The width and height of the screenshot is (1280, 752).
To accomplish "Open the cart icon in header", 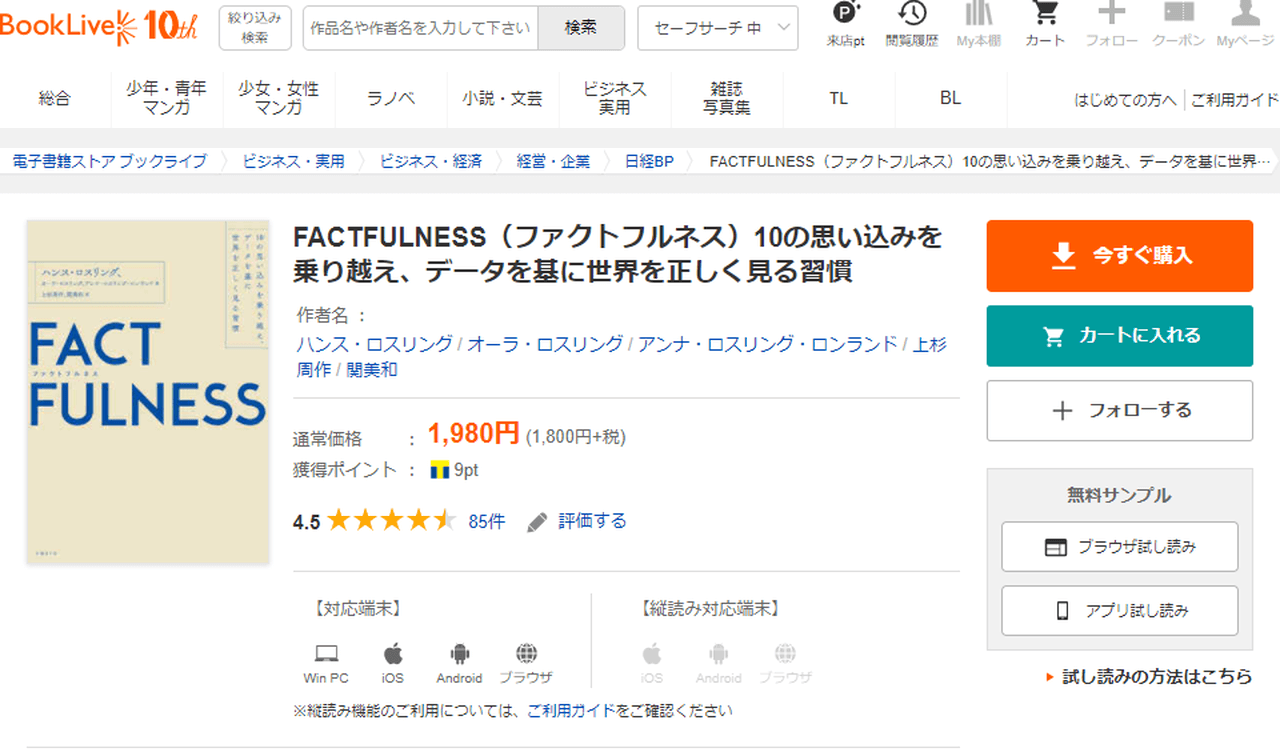I will pyautogui.click(x=1045, y=15).
